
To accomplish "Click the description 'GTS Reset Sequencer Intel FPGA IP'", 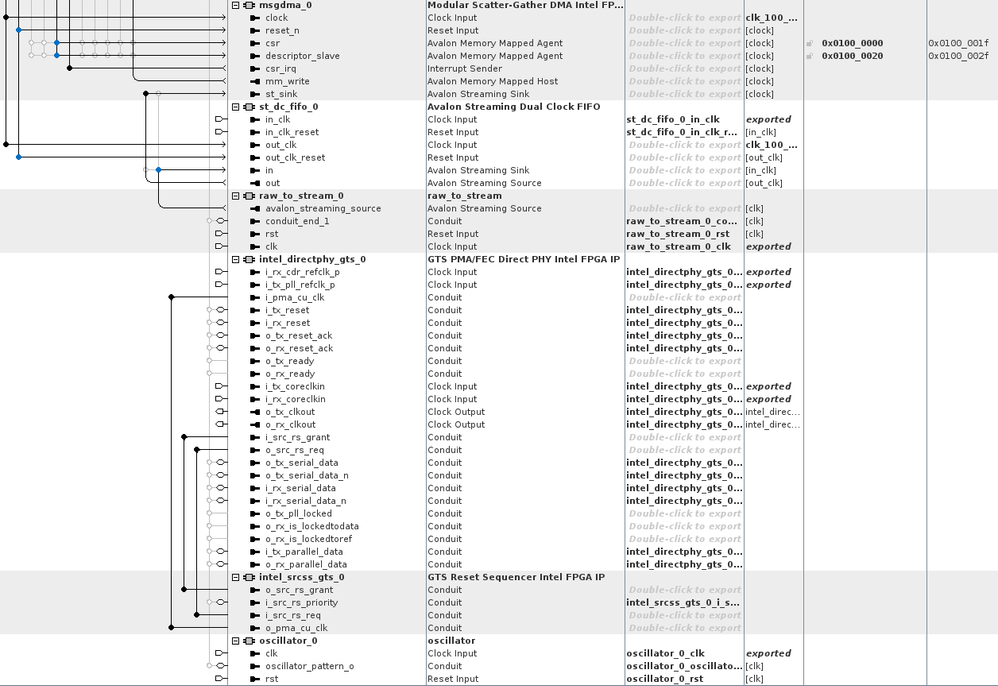I will coord(516,577).
